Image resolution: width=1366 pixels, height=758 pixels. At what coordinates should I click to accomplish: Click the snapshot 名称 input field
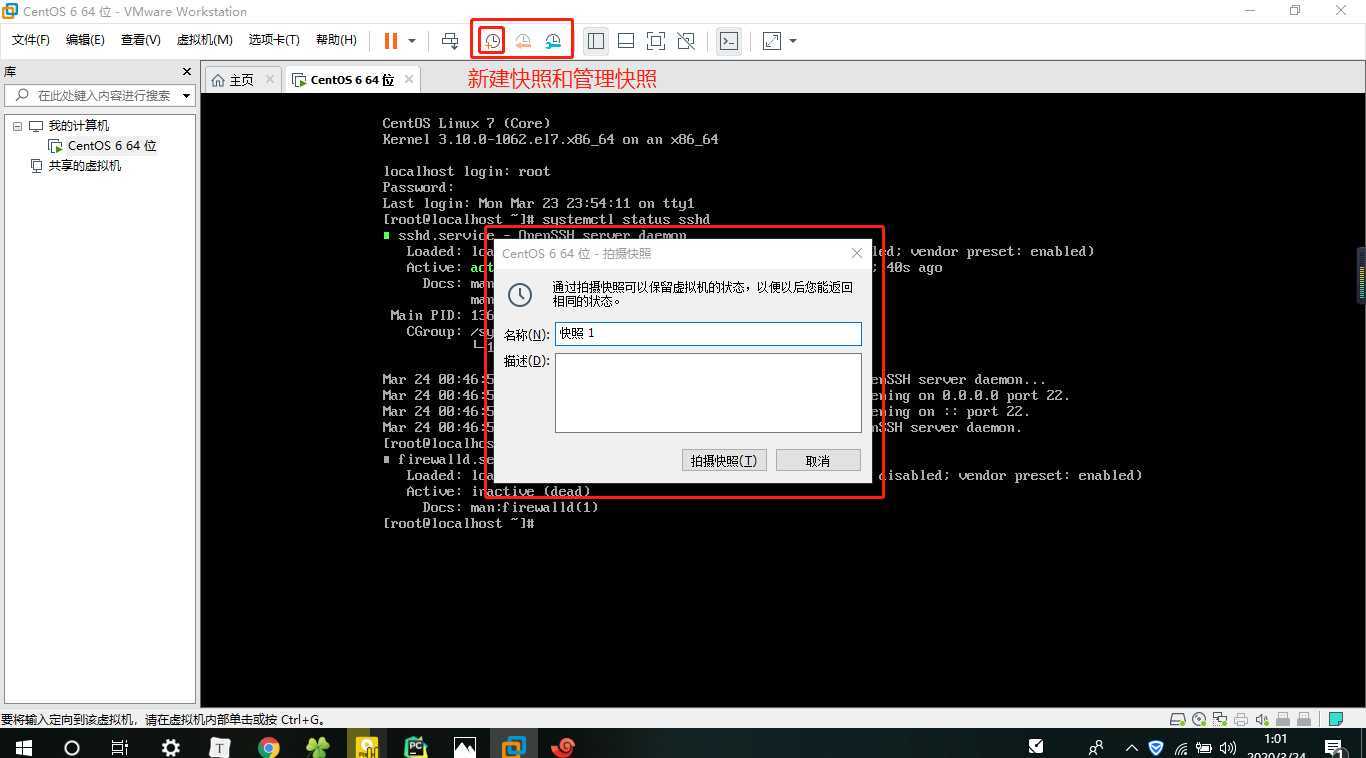pos(708,333)
